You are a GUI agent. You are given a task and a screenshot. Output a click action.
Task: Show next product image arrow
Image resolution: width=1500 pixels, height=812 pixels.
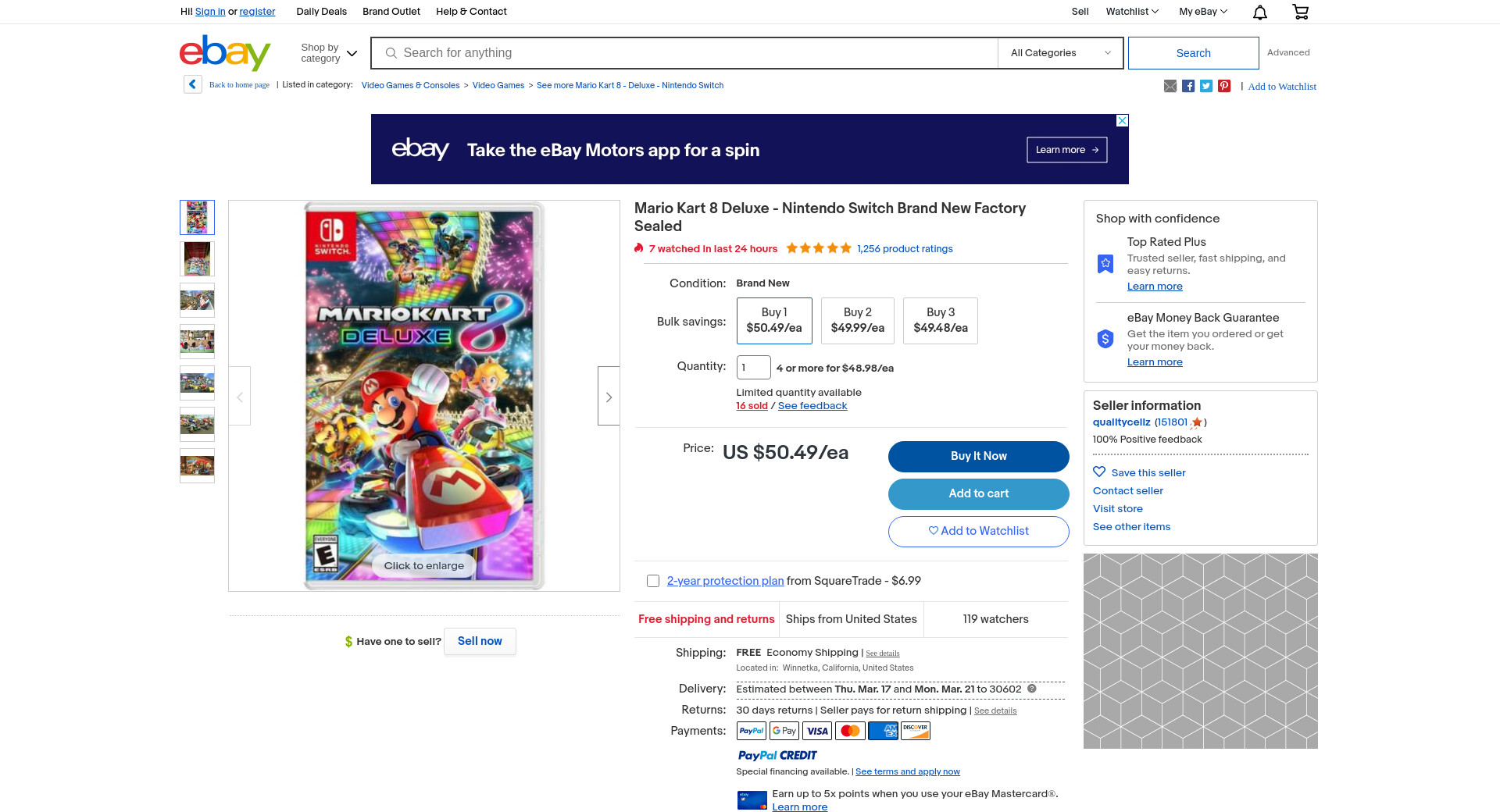[x=609, y=397]
